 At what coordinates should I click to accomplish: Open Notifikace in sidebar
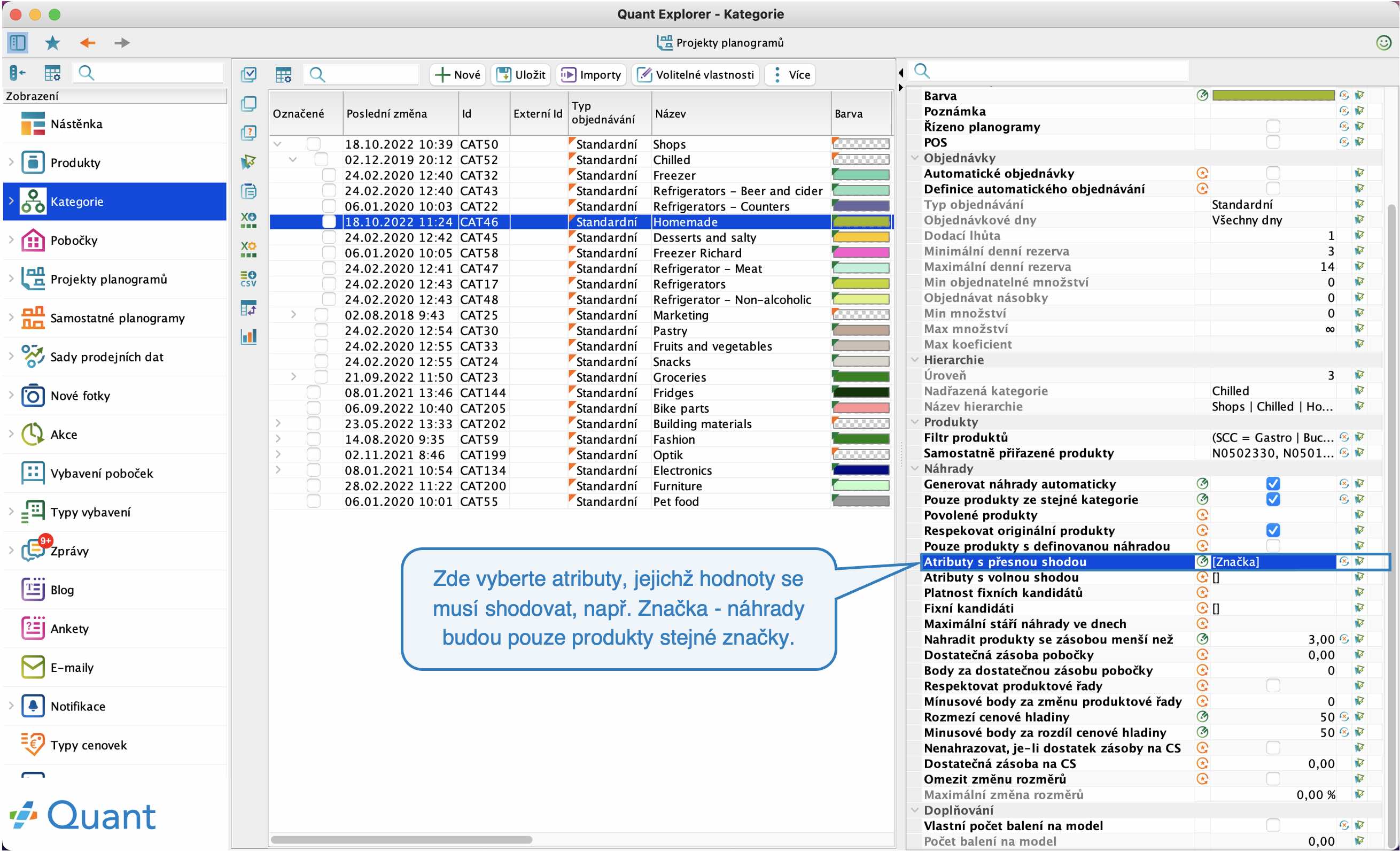coord(114,706)
